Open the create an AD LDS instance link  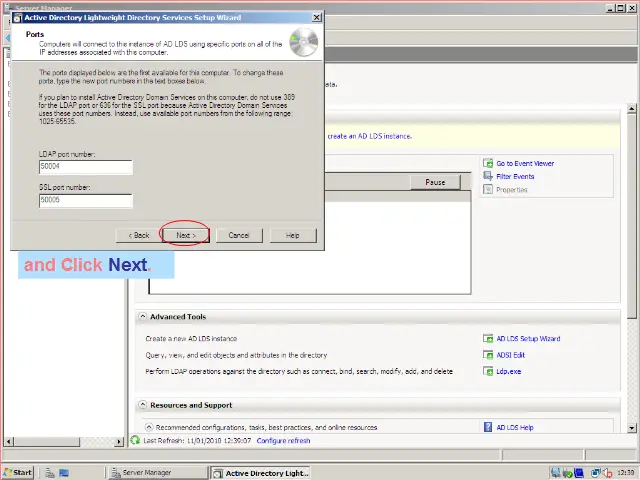369,136
